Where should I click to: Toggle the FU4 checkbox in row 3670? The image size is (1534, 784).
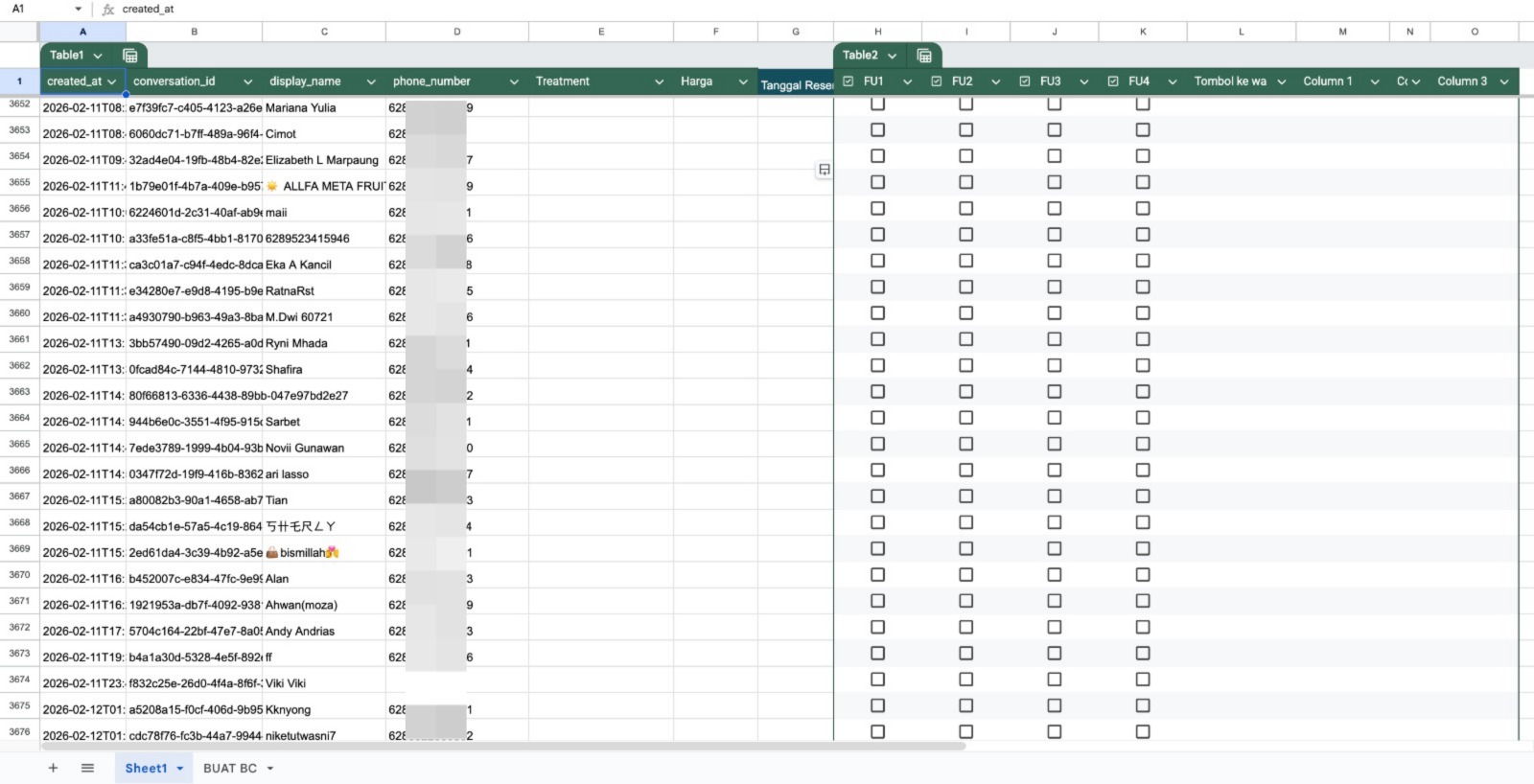(x=1142, y=575)
